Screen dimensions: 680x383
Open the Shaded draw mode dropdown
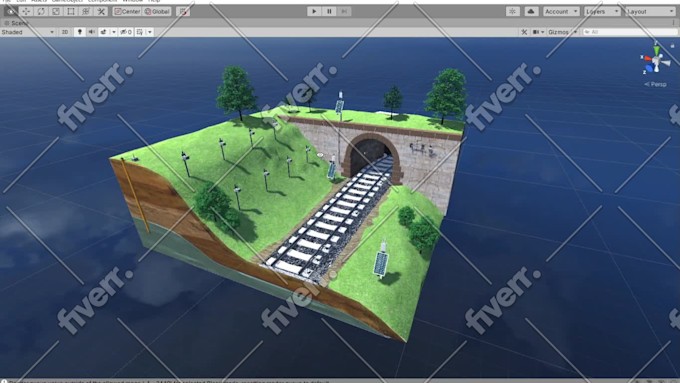click(28, 32)
